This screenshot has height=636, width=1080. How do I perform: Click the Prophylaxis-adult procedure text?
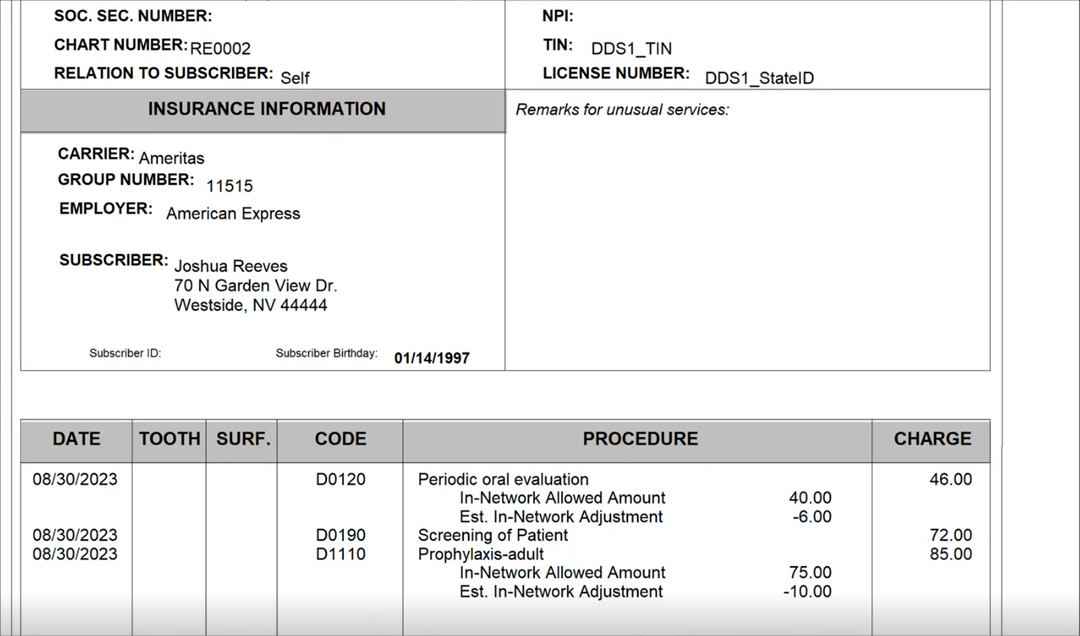[x=481, y=554]
